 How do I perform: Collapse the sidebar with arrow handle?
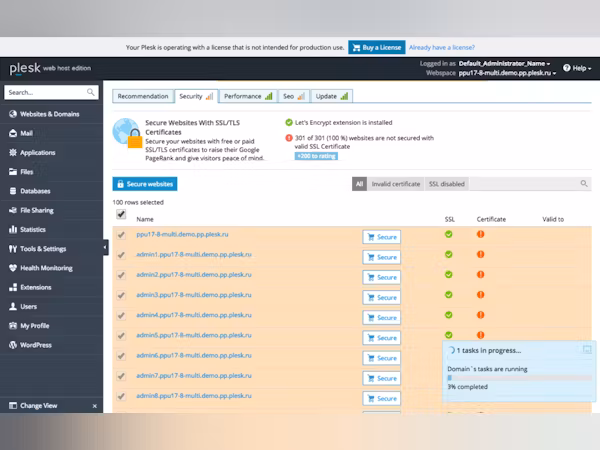pyautogui.click(x=105, y=247)
